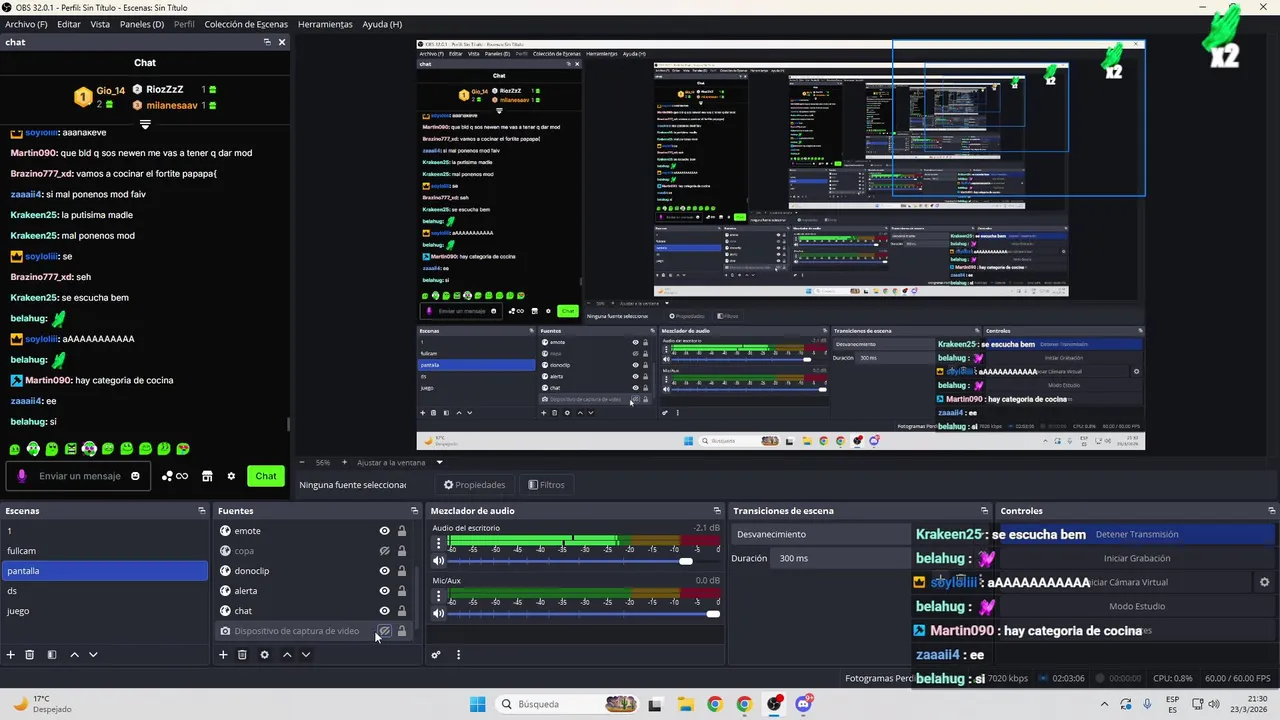
Task: Select the fullcam scene
Action: (x=104, y=551)
